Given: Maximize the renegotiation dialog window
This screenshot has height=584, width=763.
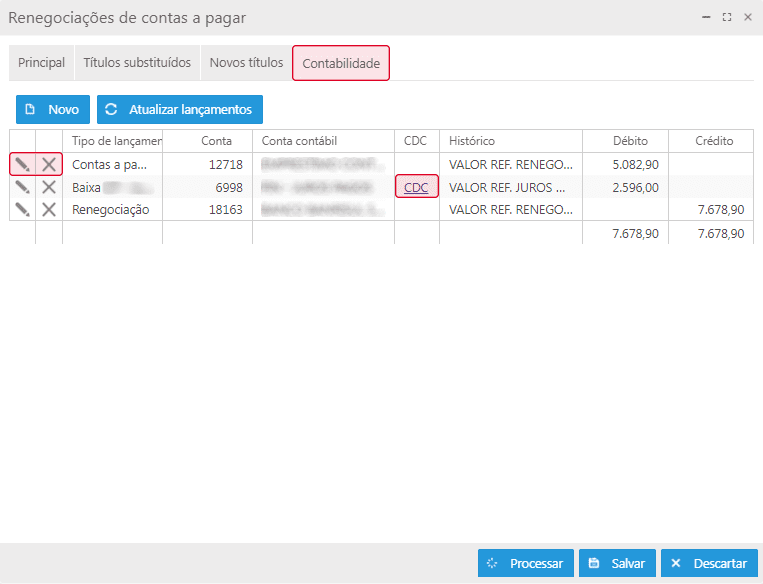Looking at the screenshot, I should click(727, 17).
